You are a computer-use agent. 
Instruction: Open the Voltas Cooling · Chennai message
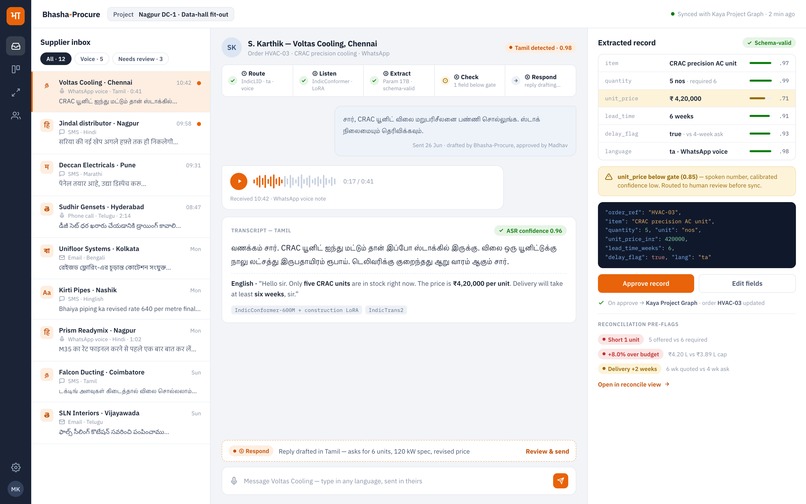coord(121,92)
